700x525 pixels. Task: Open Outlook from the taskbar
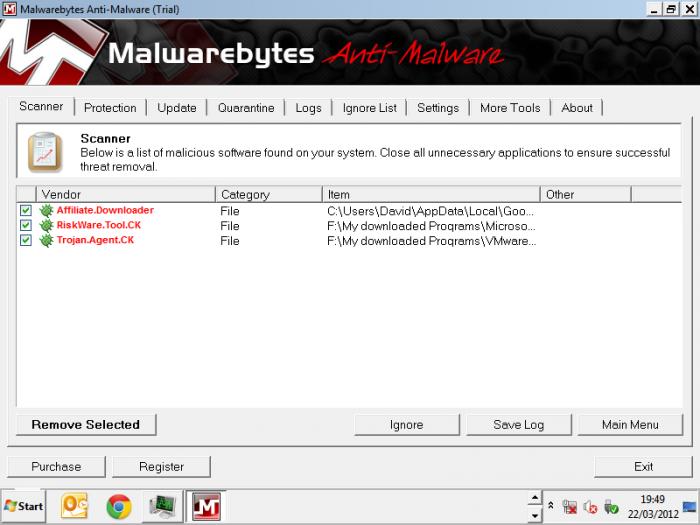click(74, 506)
